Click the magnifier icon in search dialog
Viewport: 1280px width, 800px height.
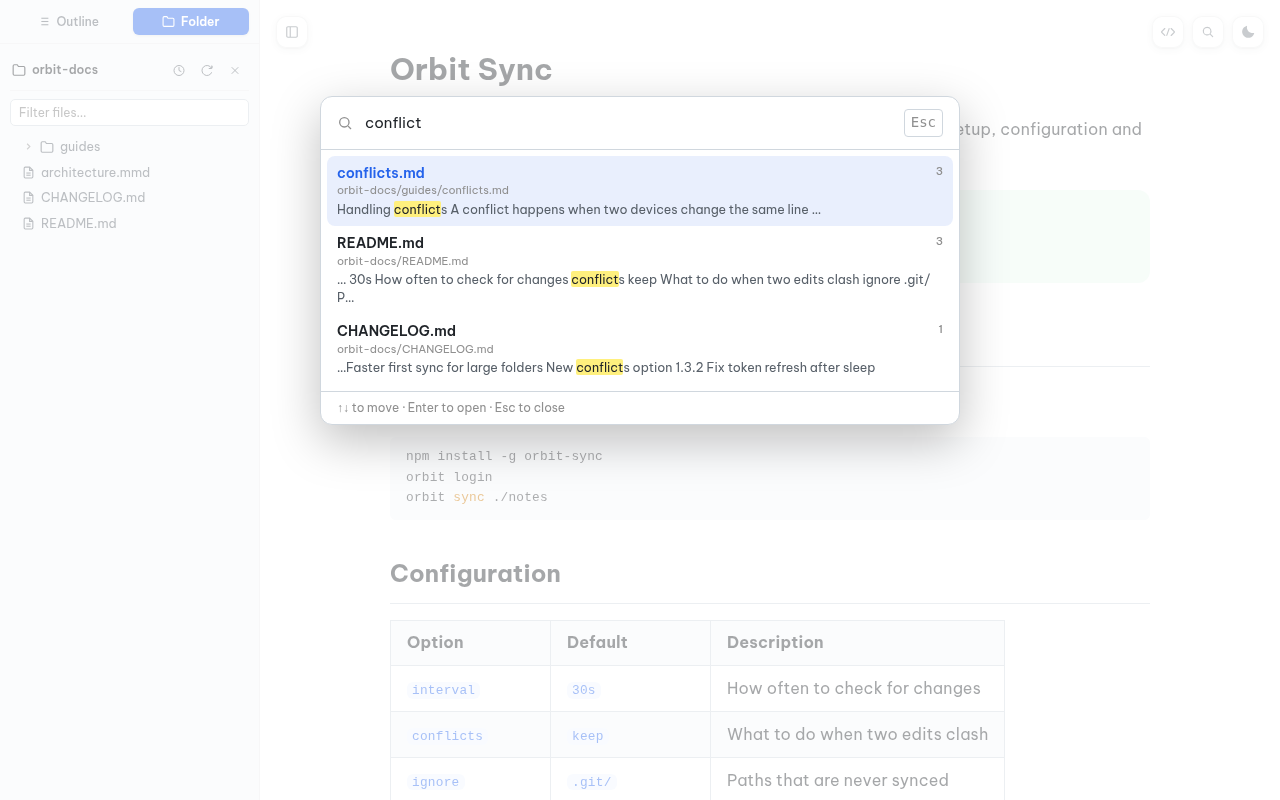pos(345,123)
